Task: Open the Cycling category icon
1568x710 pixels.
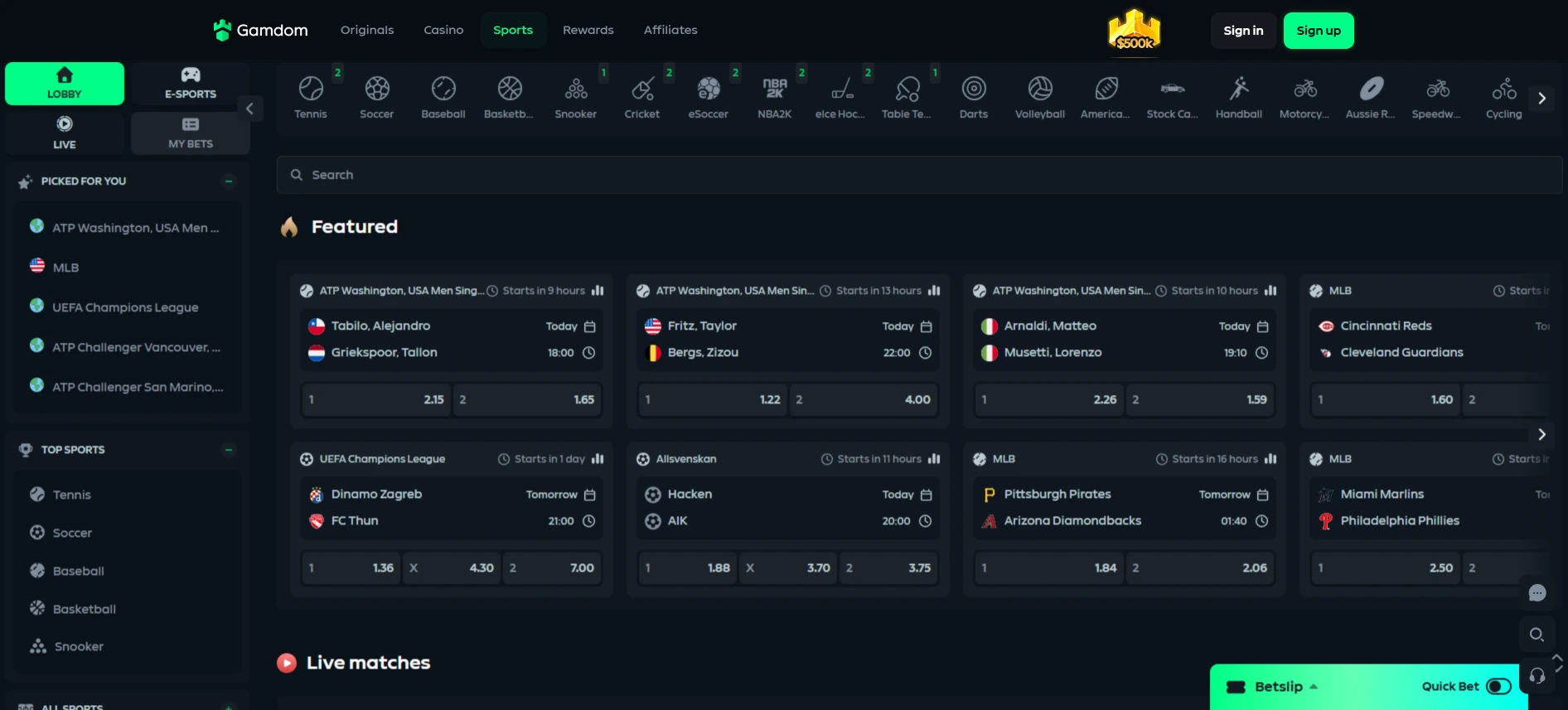Action: (x=1504, y=89)
